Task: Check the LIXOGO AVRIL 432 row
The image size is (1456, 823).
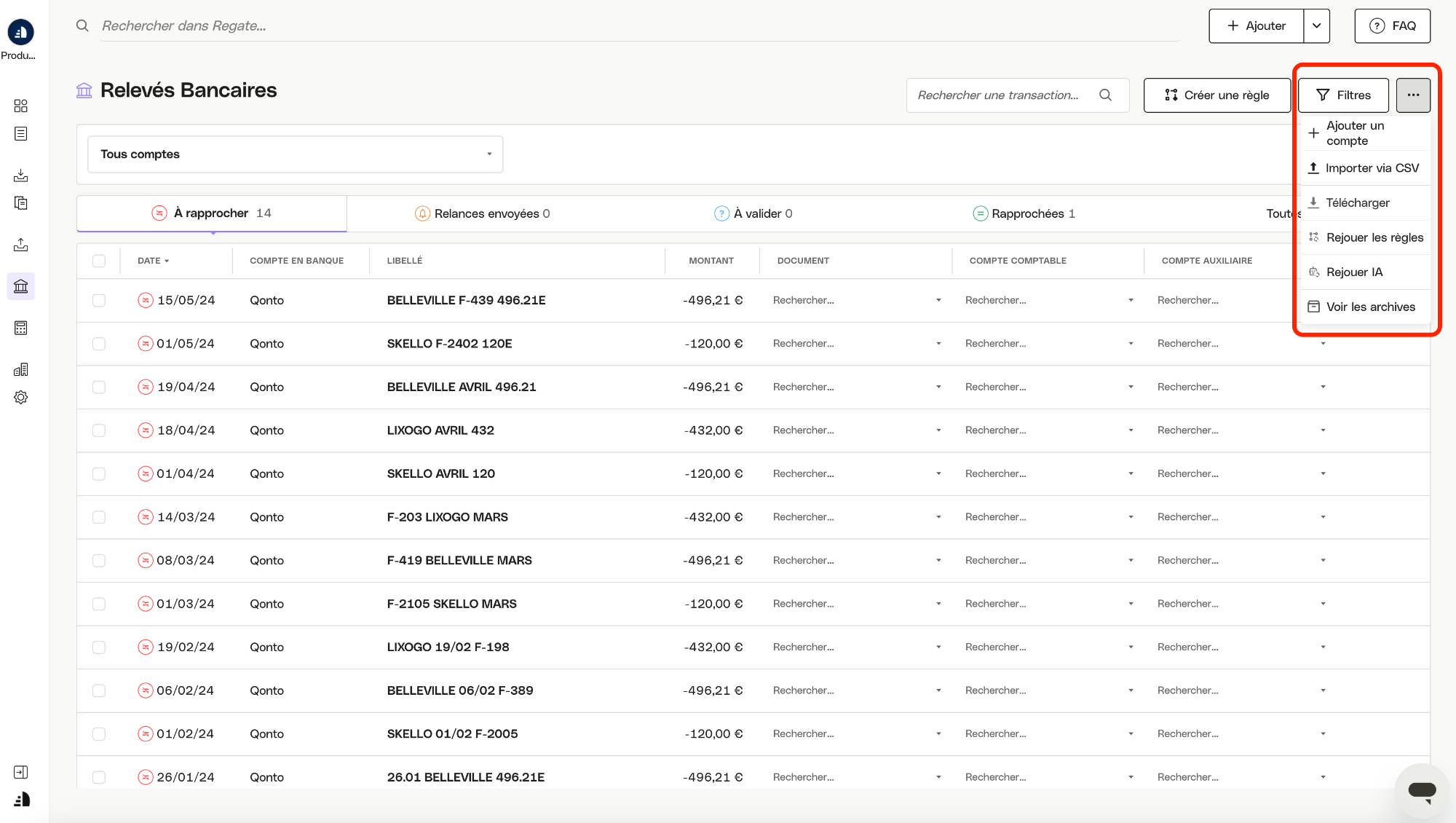Action: click(99, 430)
